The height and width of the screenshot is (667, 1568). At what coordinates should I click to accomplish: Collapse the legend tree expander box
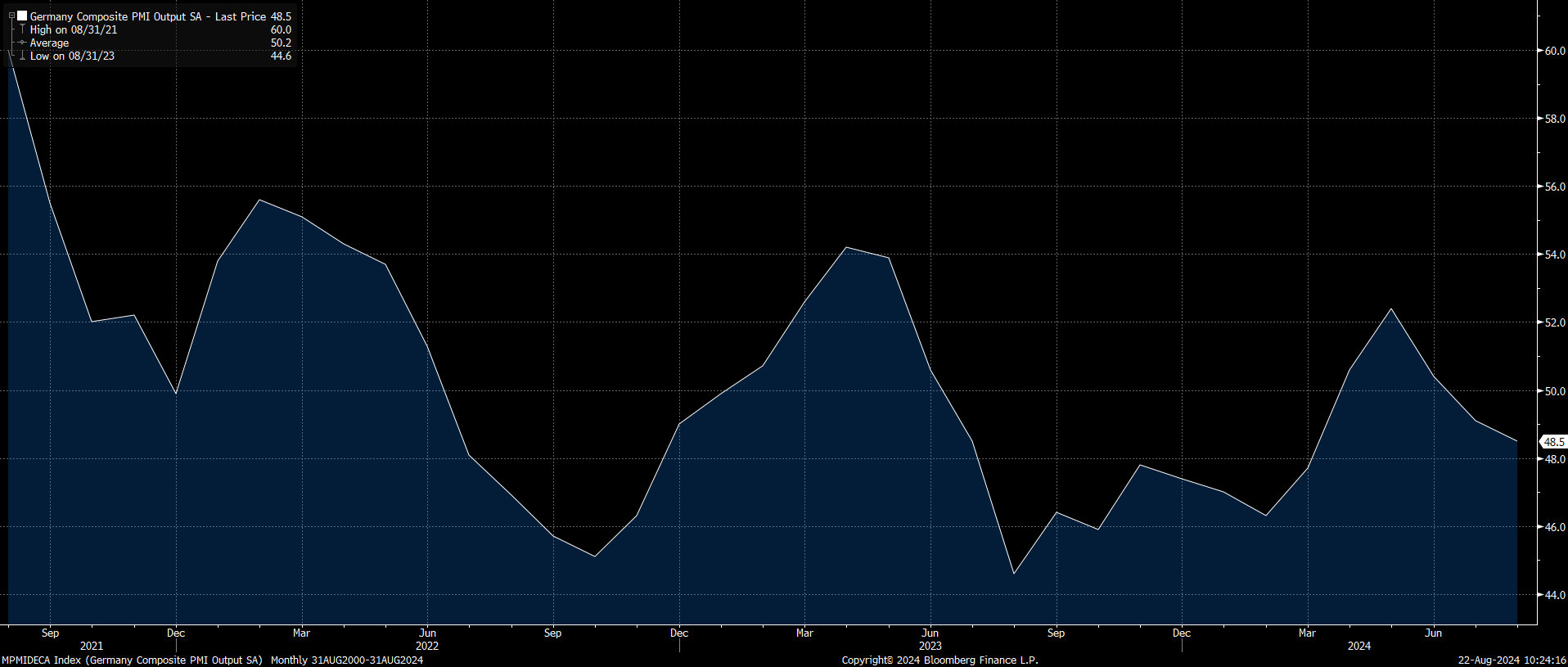(11, 16)
